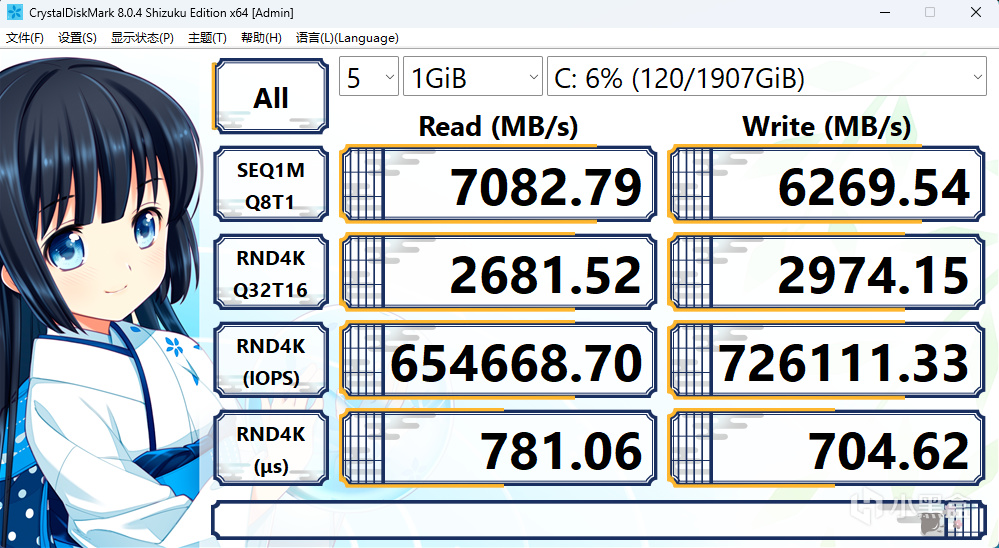999x548 pixels.
Task: Click the SEQ1M write value 6269.54
Action: tap(827, 184)
